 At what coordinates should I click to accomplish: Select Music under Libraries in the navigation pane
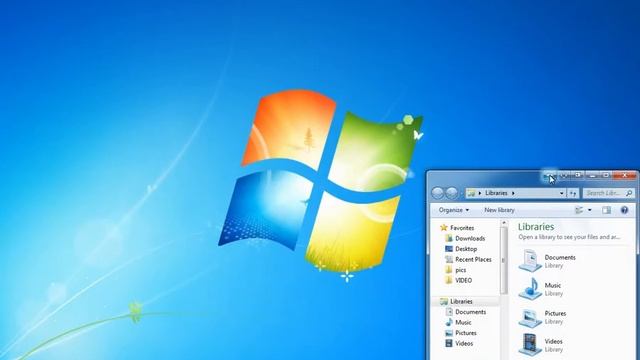(x=458, y=322)
